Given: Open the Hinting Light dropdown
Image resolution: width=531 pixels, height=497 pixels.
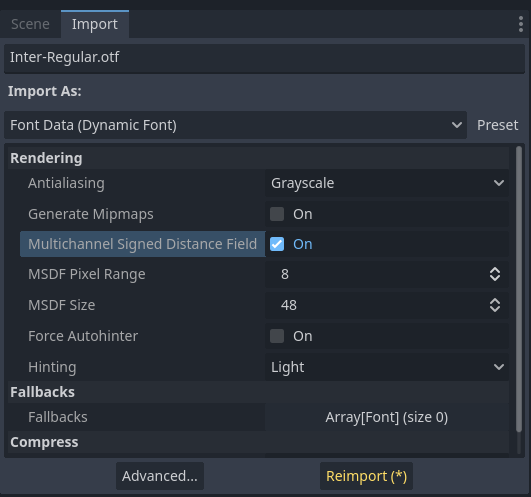Looking at the screenshot, I should coord(387,367).
